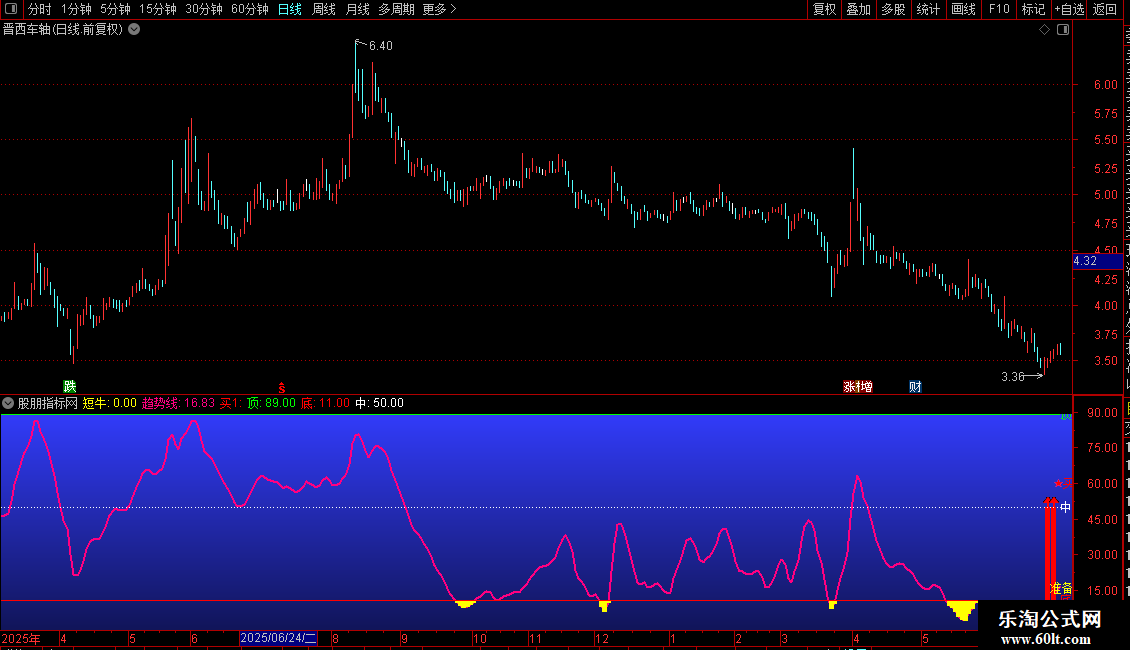Click the 3.36 low price label
This screenshot has height=650, width=1130.
tap(1013, 377)
